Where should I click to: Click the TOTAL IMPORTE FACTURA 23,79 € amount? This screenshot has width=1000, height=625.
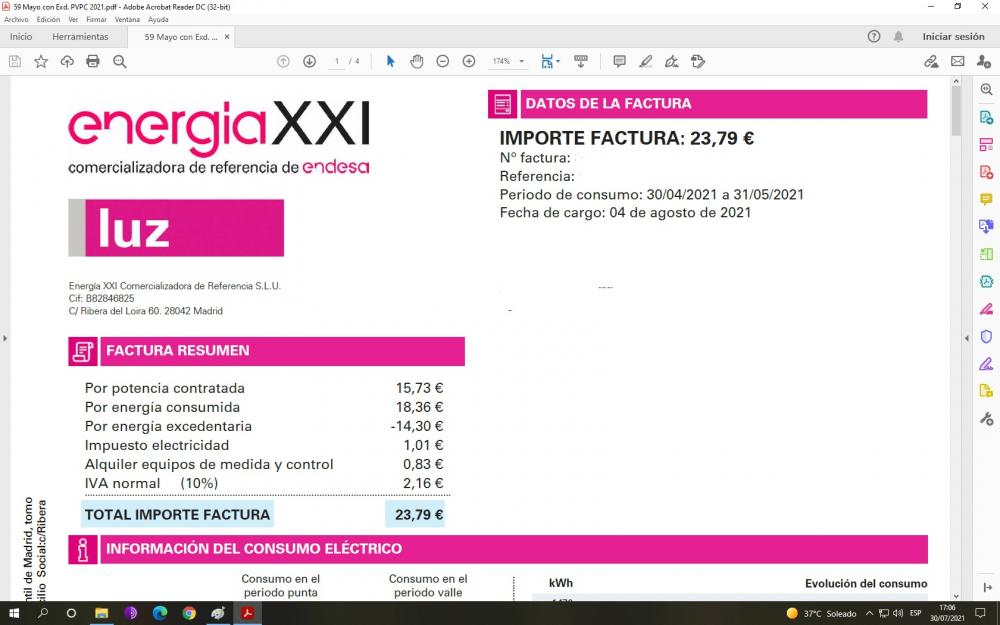[x=418, y=515]
